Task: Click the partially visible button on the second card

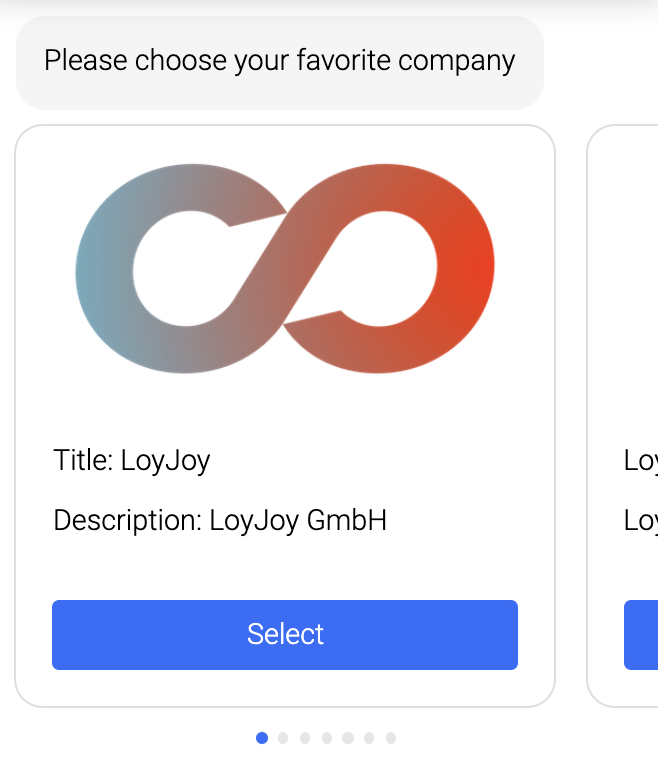Action: tap(642, 634)
